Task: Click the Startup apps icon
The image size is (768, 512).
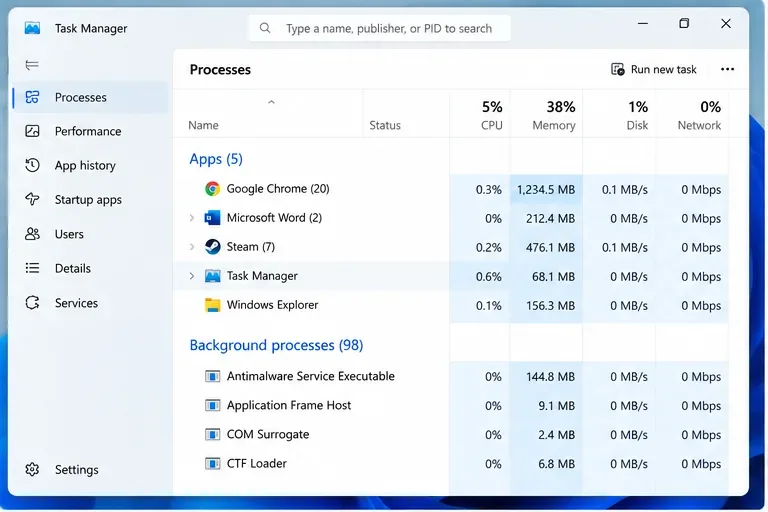Action: click(x=32, y=199)
